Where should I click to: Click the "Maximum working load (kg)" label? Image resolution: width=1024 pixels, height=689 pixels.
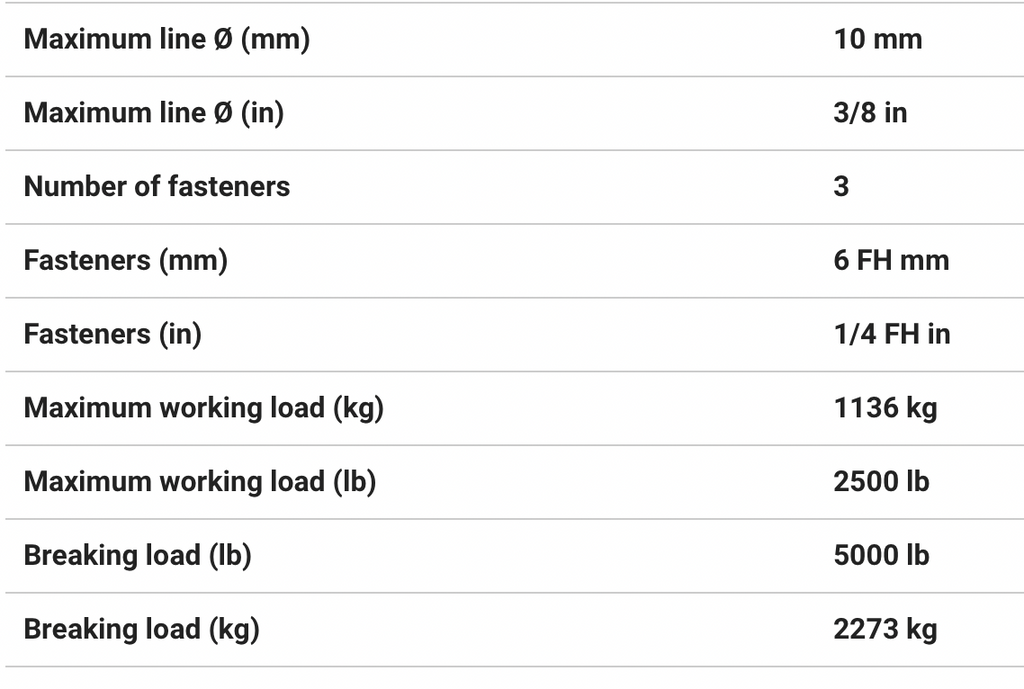204,408
